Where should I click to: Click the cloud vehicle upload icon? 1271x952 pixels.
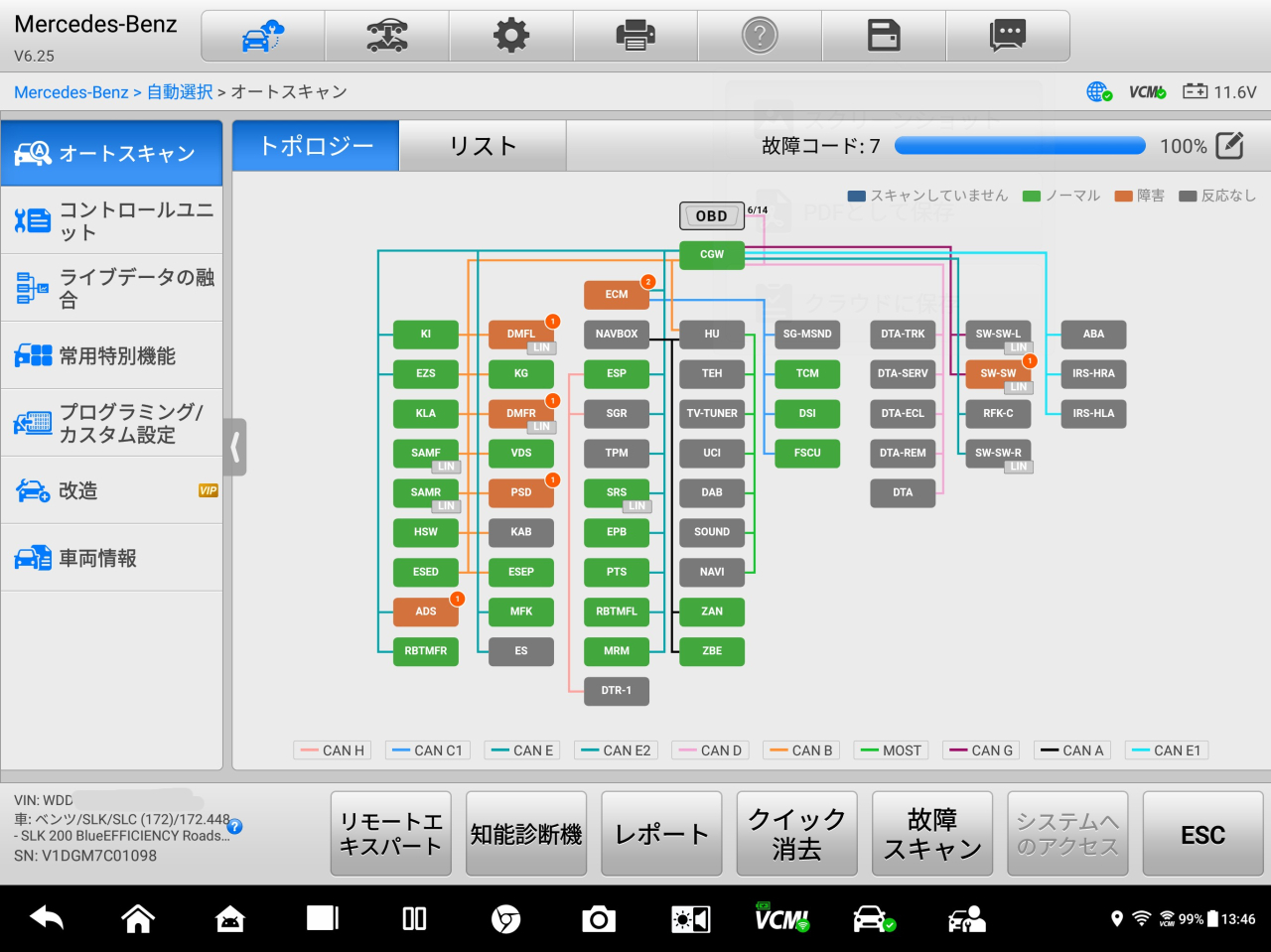tap(263, 37)
